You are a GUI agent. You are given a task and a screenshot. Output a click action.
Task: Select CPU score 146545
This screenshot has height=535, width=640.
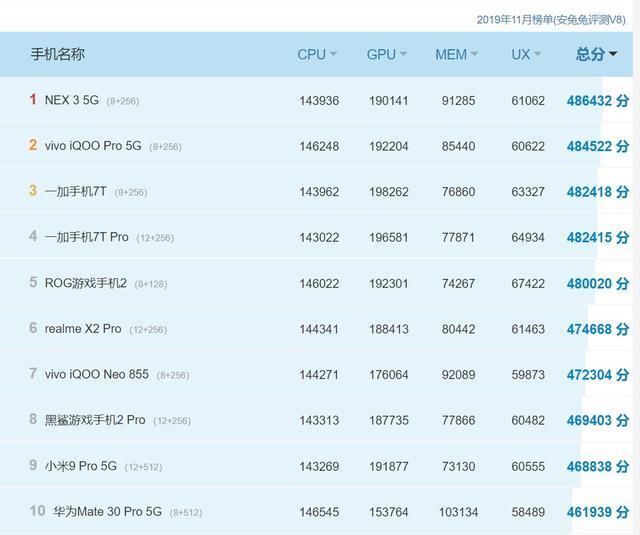pyautogui.click(x=319, y=512)
